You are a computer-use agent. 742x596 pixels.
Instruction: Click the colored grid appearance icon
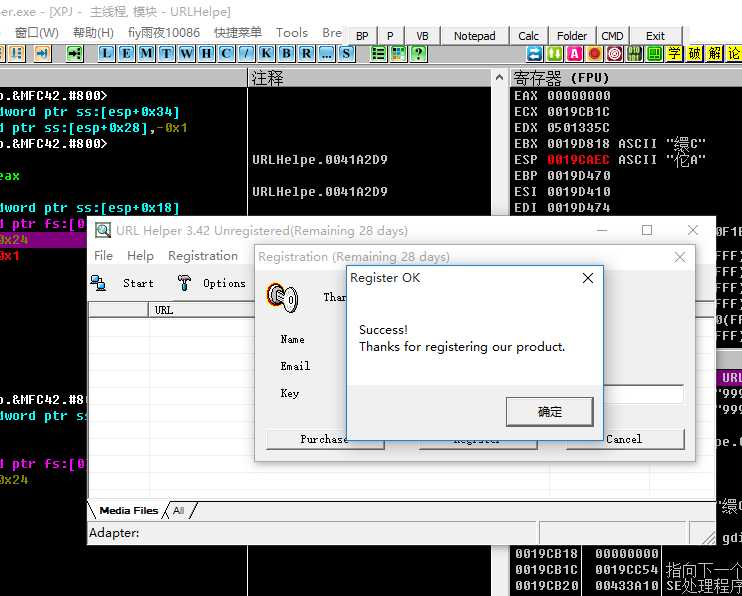(x=398, y=53)
